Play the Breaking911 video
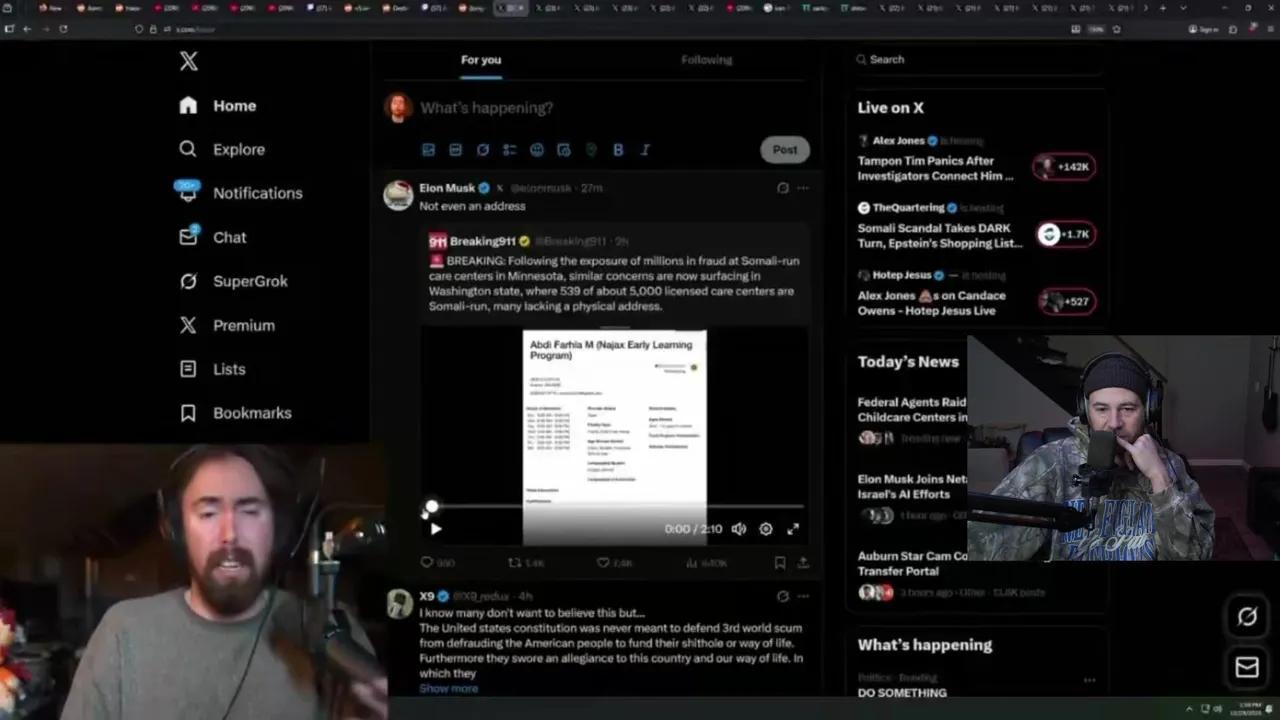This screenshot has width=1280, height=720. 435,529
